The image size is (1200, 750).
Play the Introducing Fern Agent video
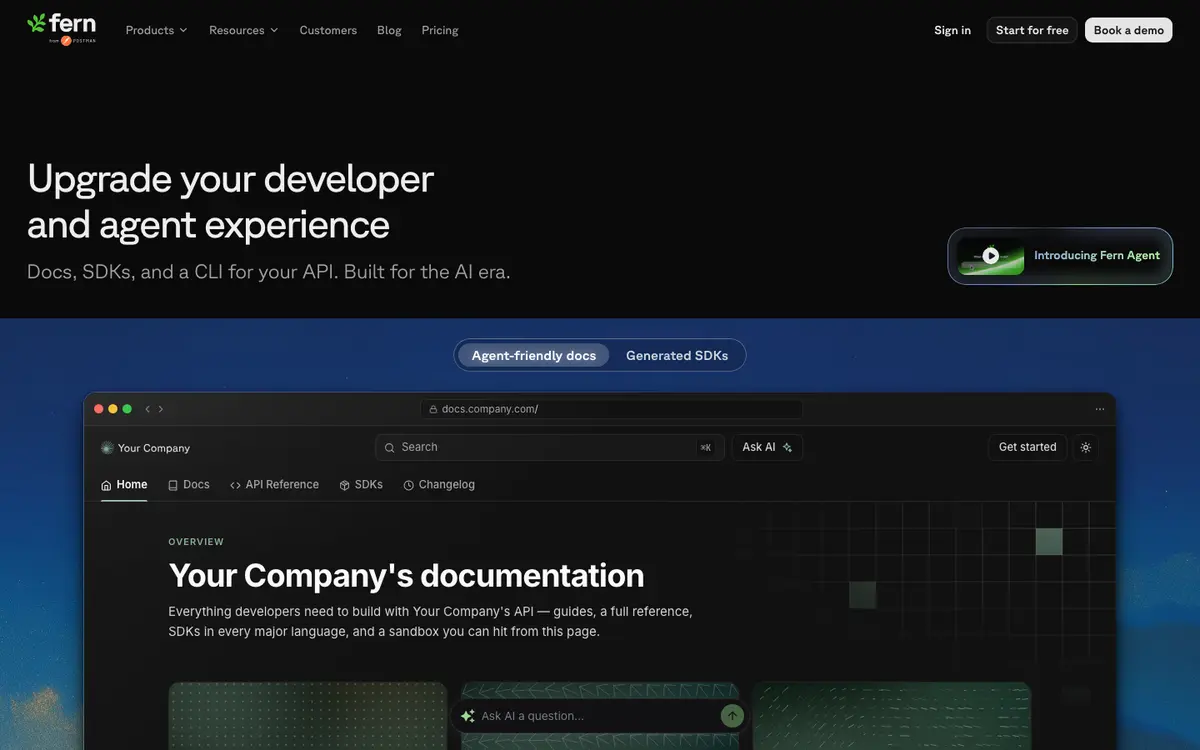click(x=990, y=256)
